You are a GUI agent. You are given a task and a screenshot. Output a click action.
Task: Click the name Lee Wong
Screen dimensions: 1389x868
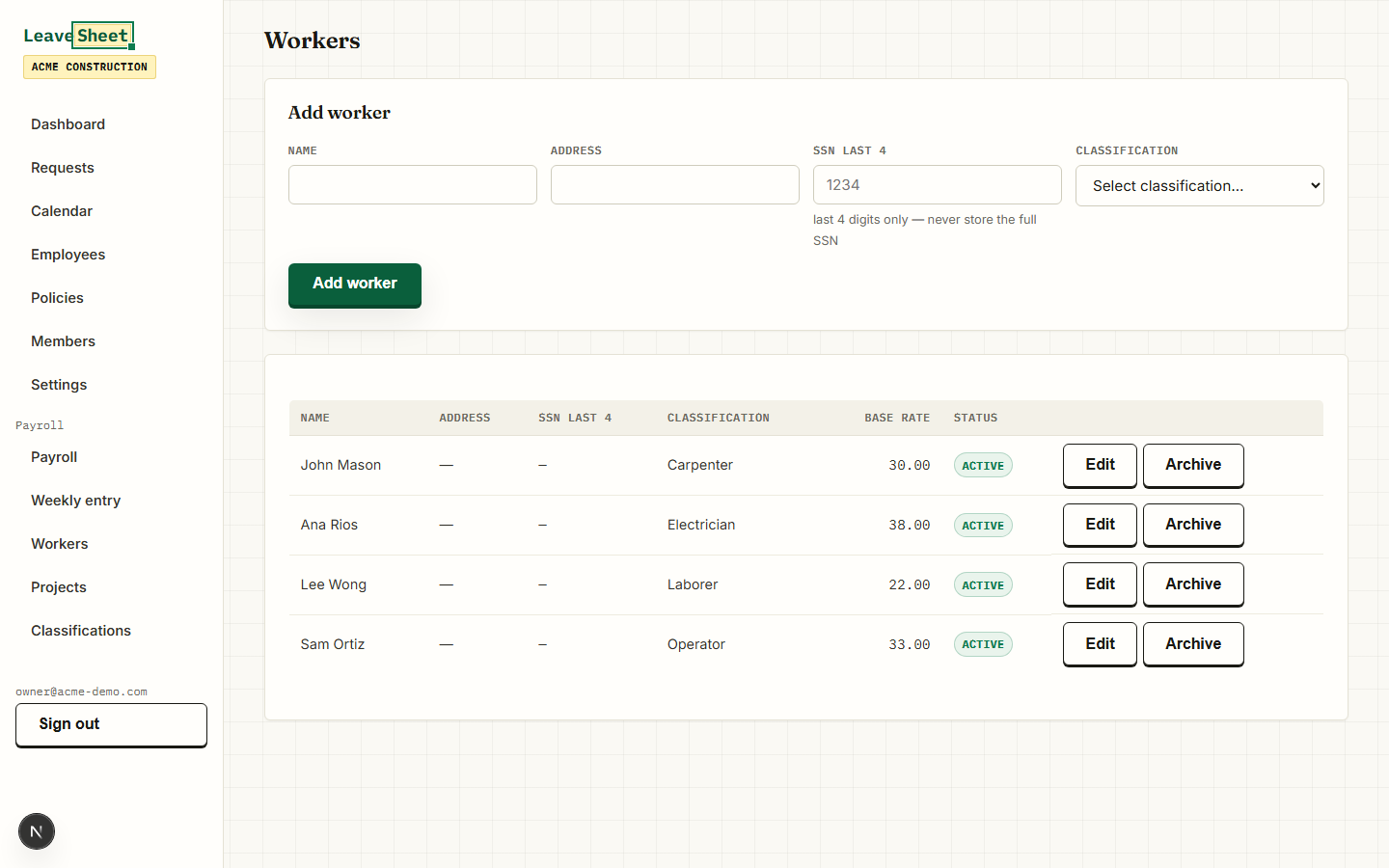point(333,584)
